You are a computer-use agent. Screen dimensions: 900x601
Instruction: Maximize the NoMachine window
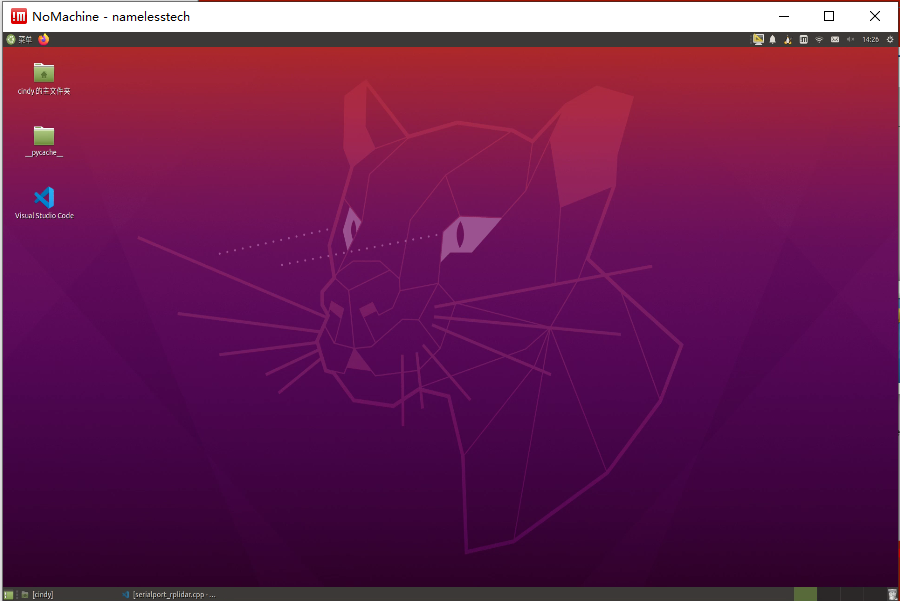(829, 16)
